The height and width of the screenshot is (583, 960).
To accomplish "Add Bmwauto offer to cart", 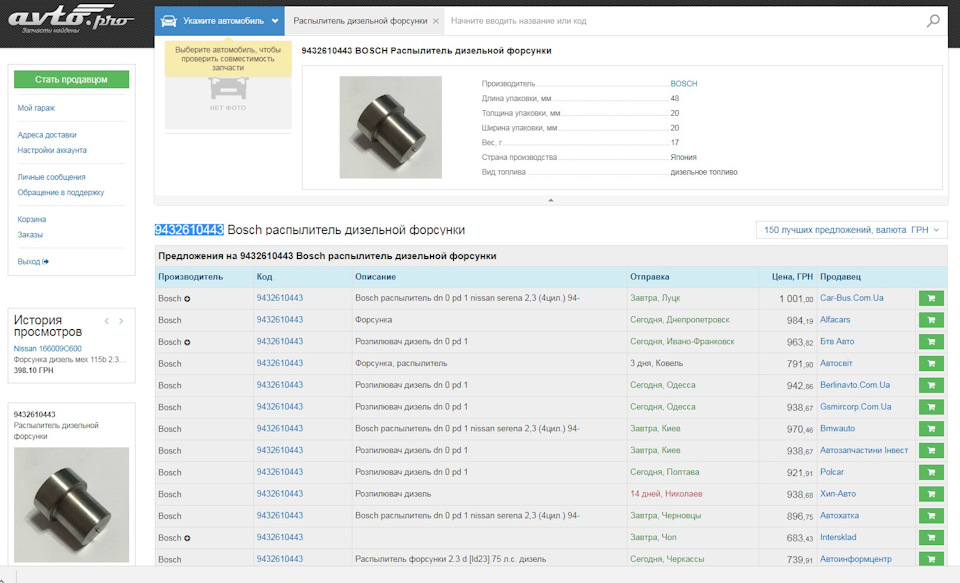I will (931, 429).
